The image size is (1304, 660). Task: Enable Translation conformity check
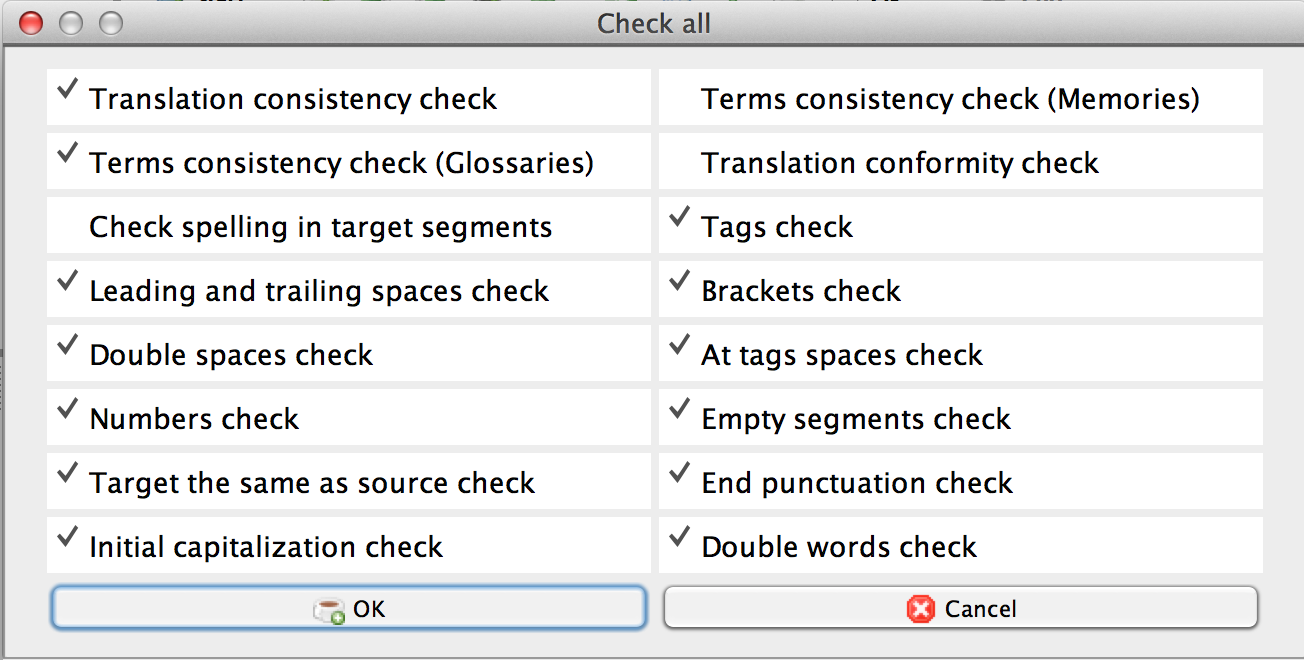point(900,163)
